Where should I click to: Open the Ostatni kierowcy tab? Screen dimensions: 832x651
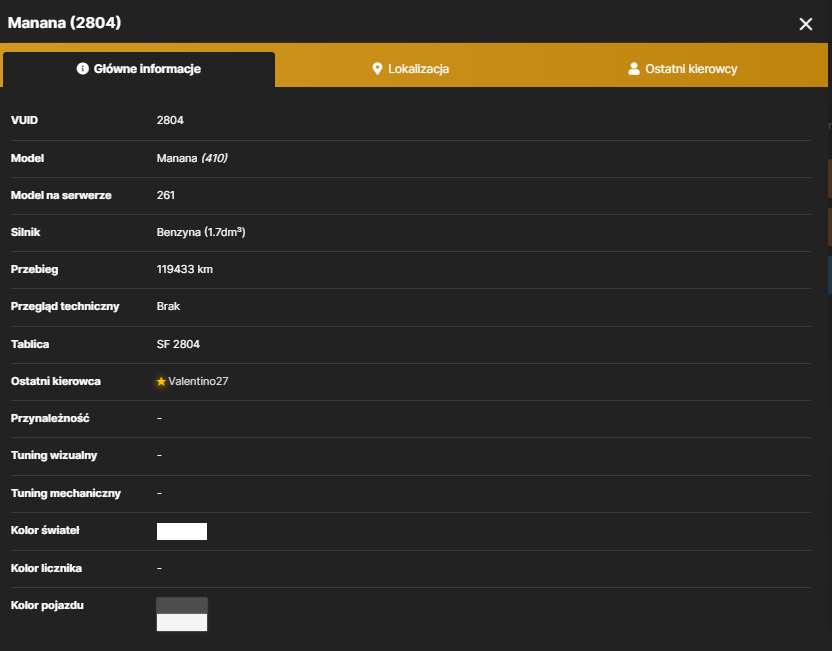683,69
